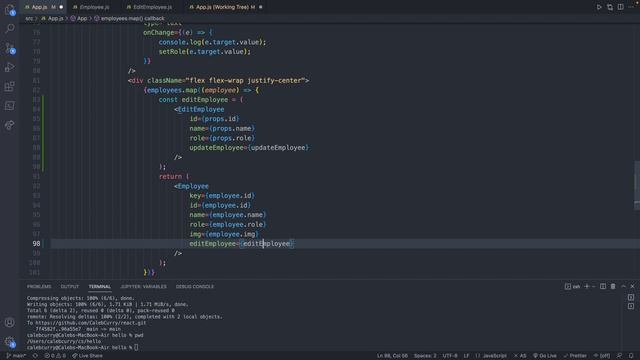This screenshot has height=360, width=640.
Task: Click the Ln 98 cursor position indicator
Action: tap(392, 356)
